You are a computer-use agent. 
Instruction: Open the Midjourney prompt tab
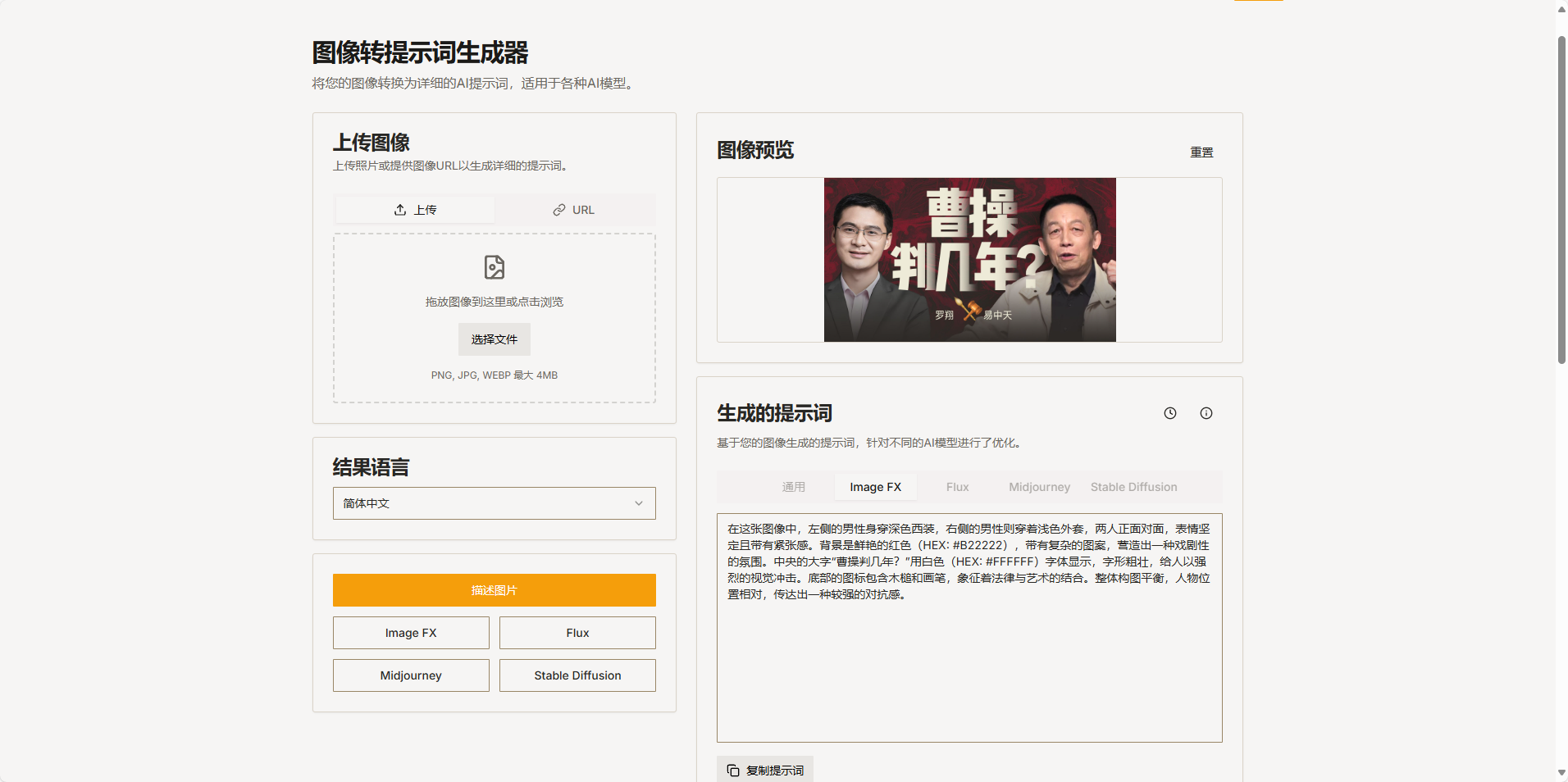1039,487
